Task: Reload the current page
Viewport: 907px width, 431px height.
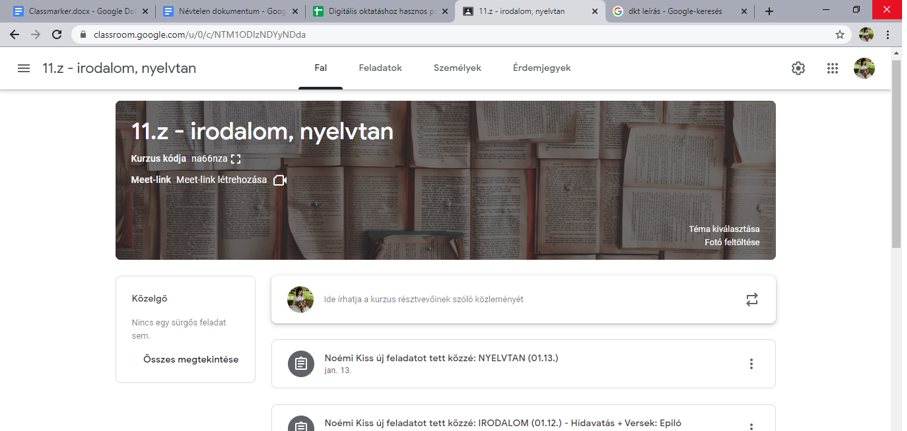Action: (57, 35)
